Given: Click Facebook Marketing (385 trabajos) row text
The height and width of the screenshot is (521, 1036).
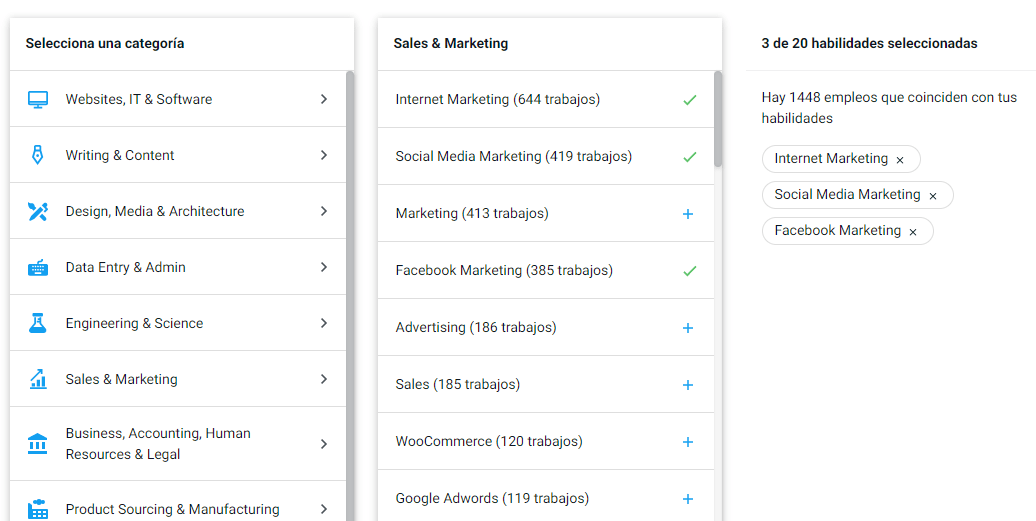Looking at the screenshot, I should click(x=504, y=270).
